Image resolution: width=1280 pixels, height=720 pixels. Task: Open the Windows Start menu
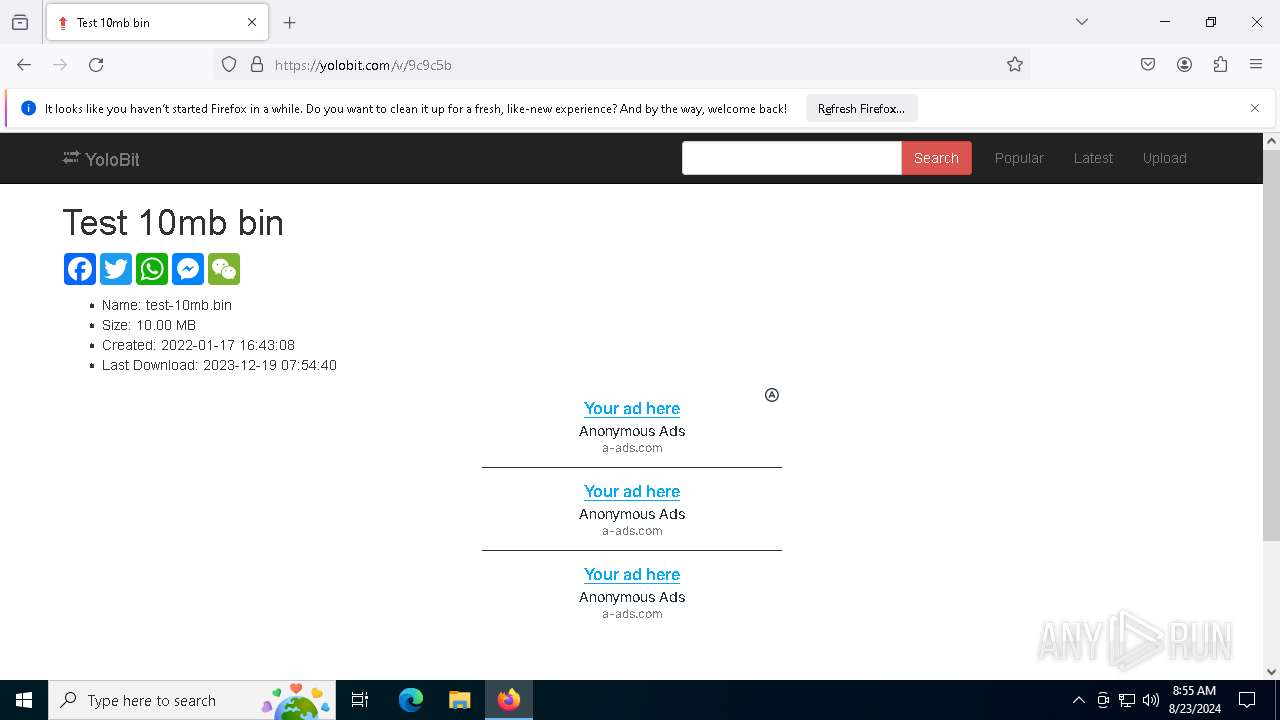coord(24,700)
